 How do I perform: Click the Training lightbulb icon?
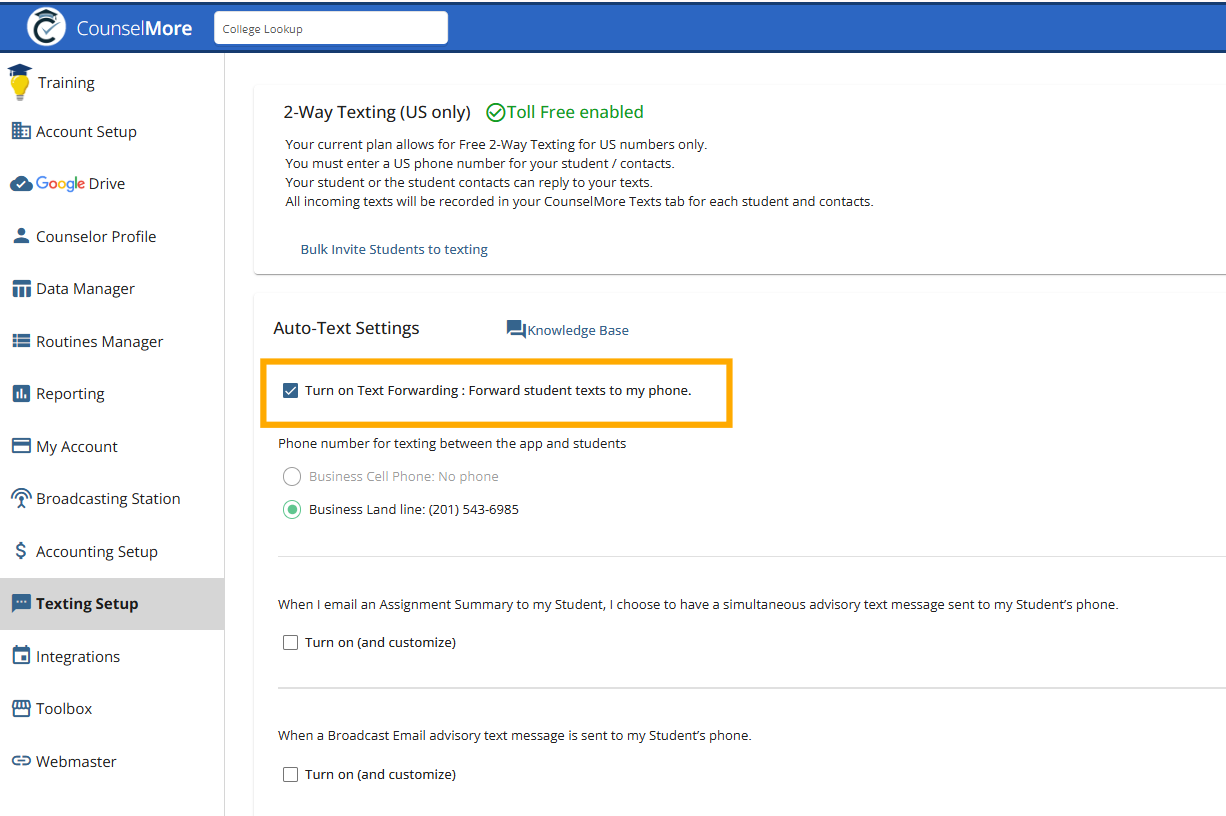click(x=19, y=82)
